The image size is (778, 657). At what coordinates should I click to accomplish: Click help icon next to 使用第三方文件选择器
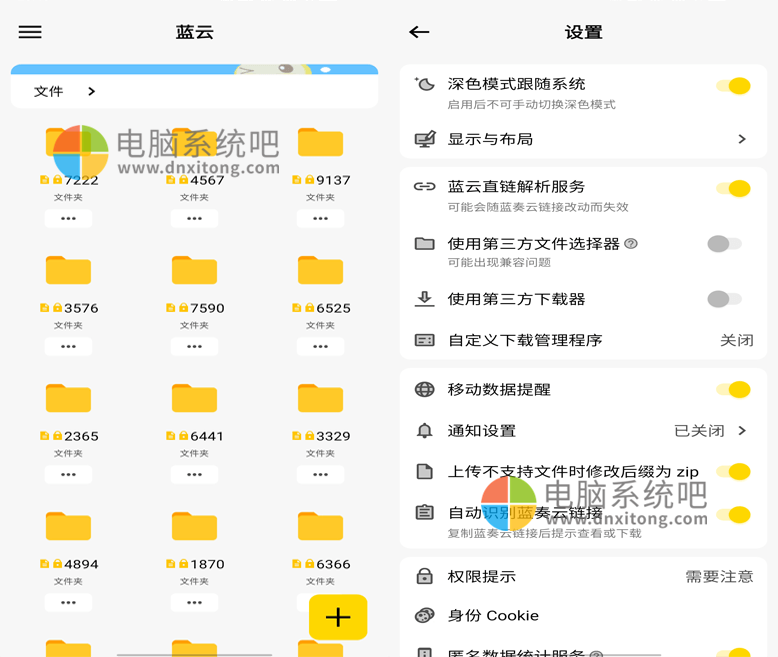click(631, 244)
